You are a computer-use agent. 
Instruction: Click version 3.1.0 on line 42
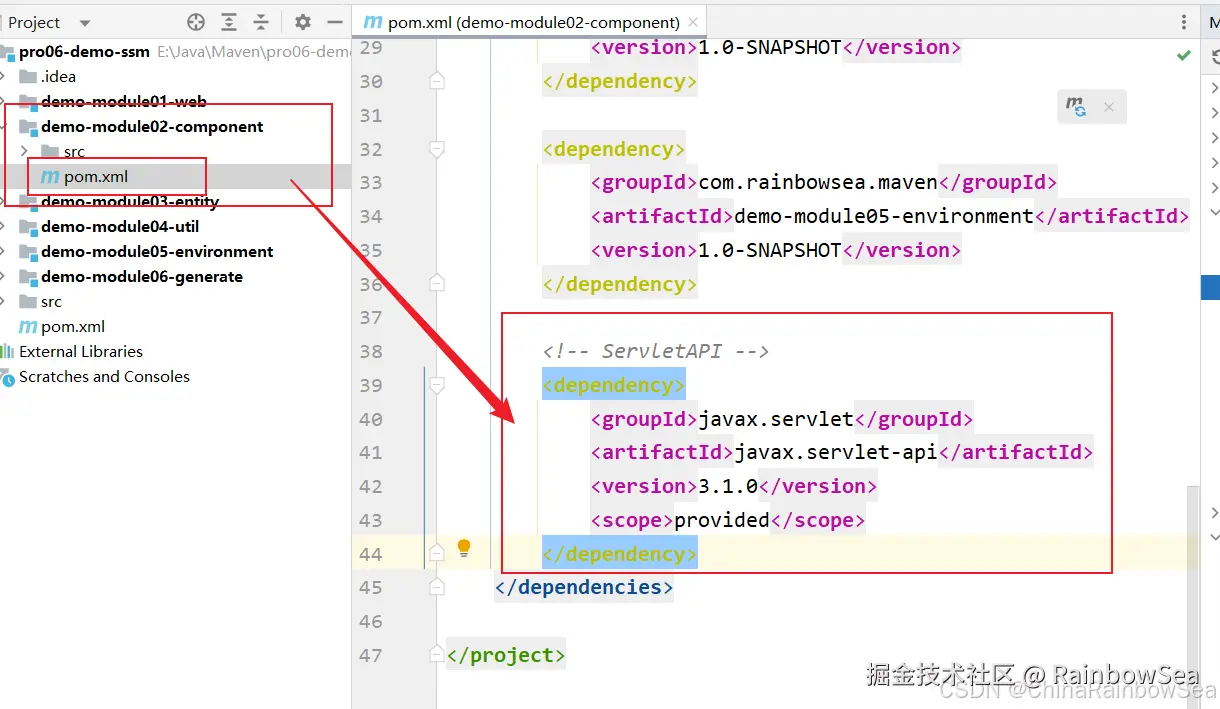728,486
